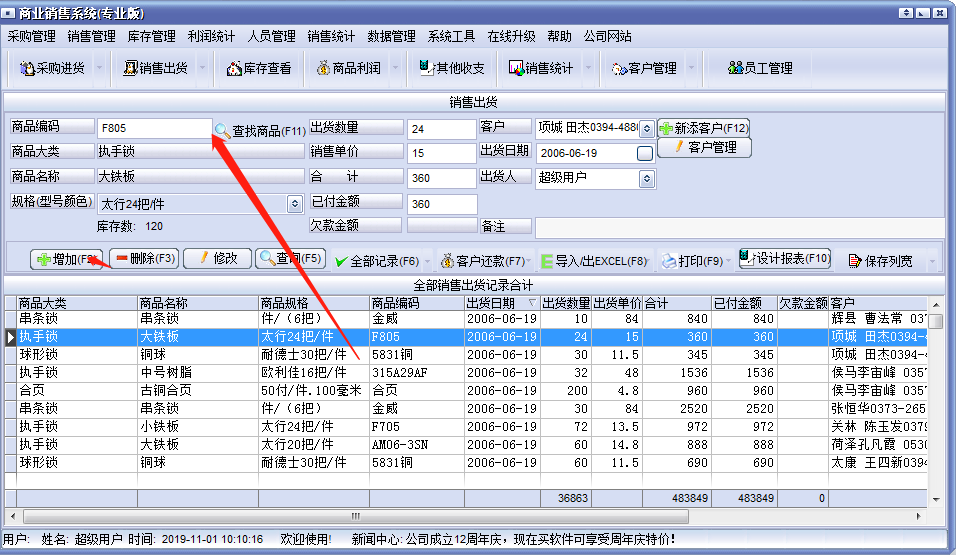Open 销售出货 sales toolbar icon
956x555 pixels.
click(130, 68)
